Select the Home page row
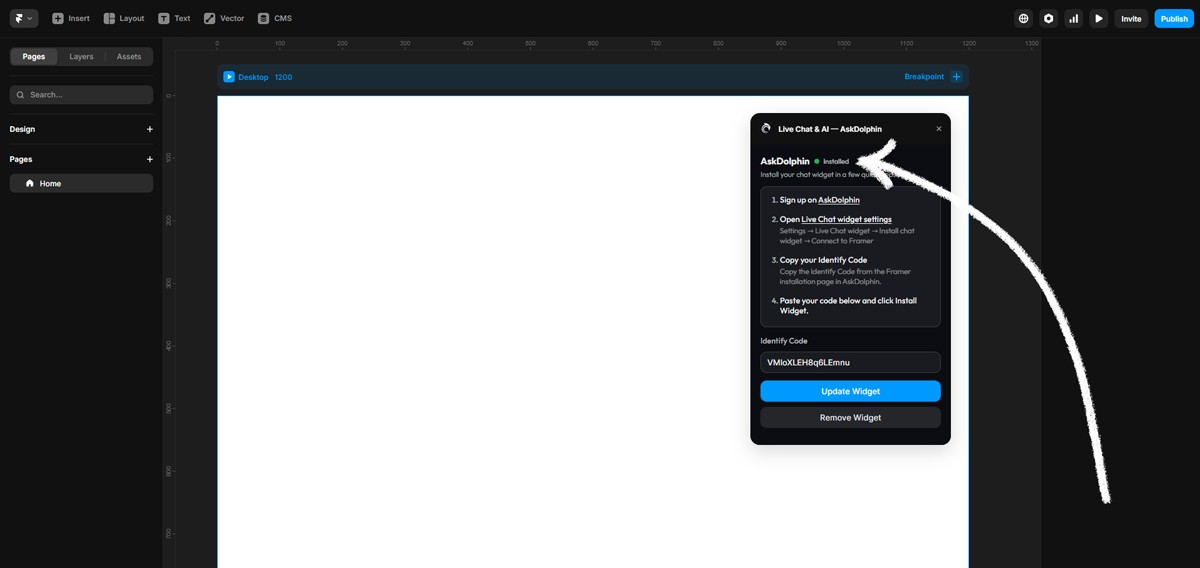Viewport: 1200px width, 568px height. pos(81,183)
